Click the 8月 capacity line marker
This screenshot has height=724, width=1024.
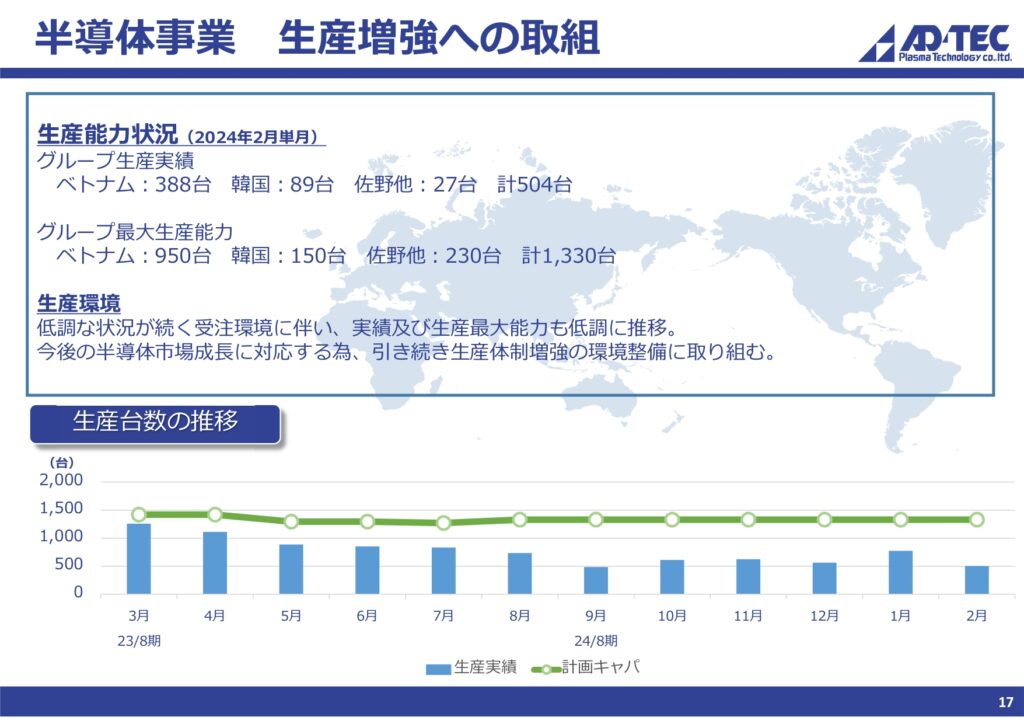pyautogui.click(x=520, y=520)
